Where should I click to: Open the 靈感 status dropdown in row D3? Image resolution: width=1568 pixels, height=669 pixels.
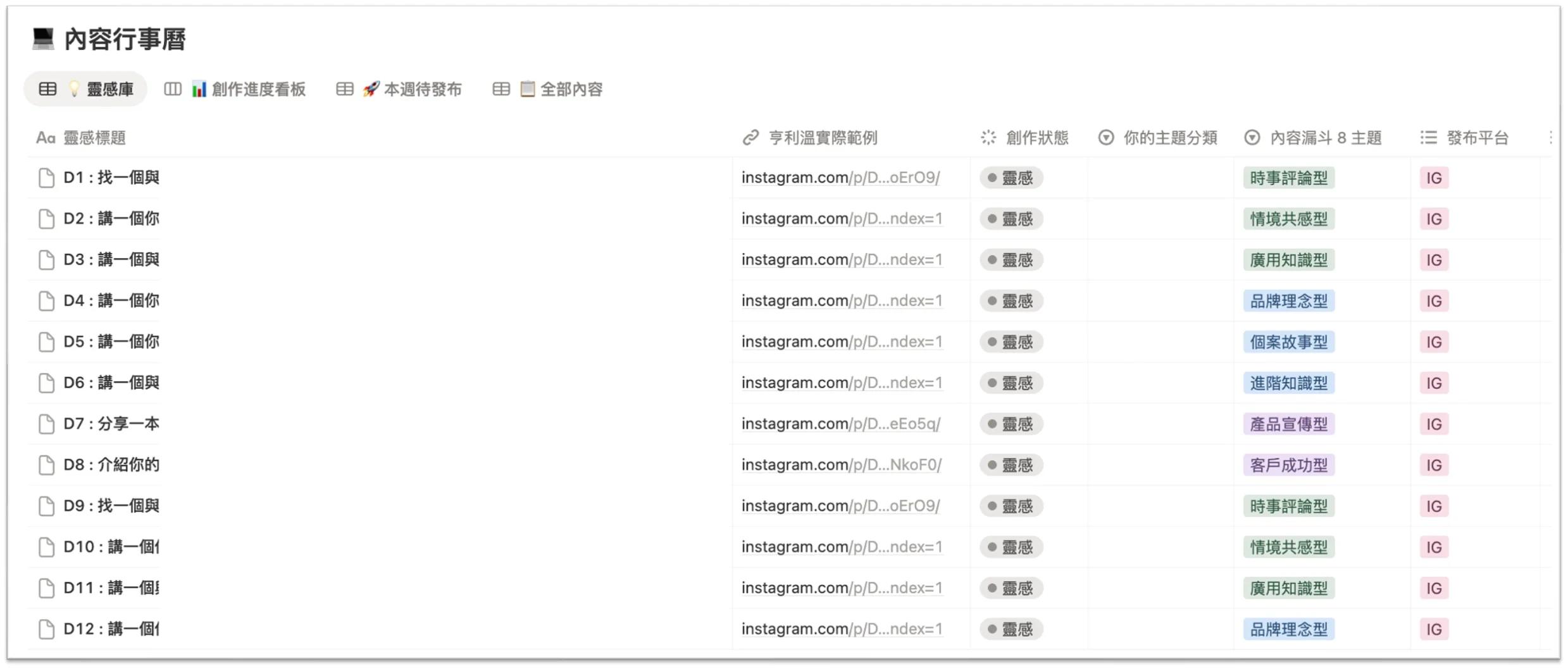(x=1011, y=260)
